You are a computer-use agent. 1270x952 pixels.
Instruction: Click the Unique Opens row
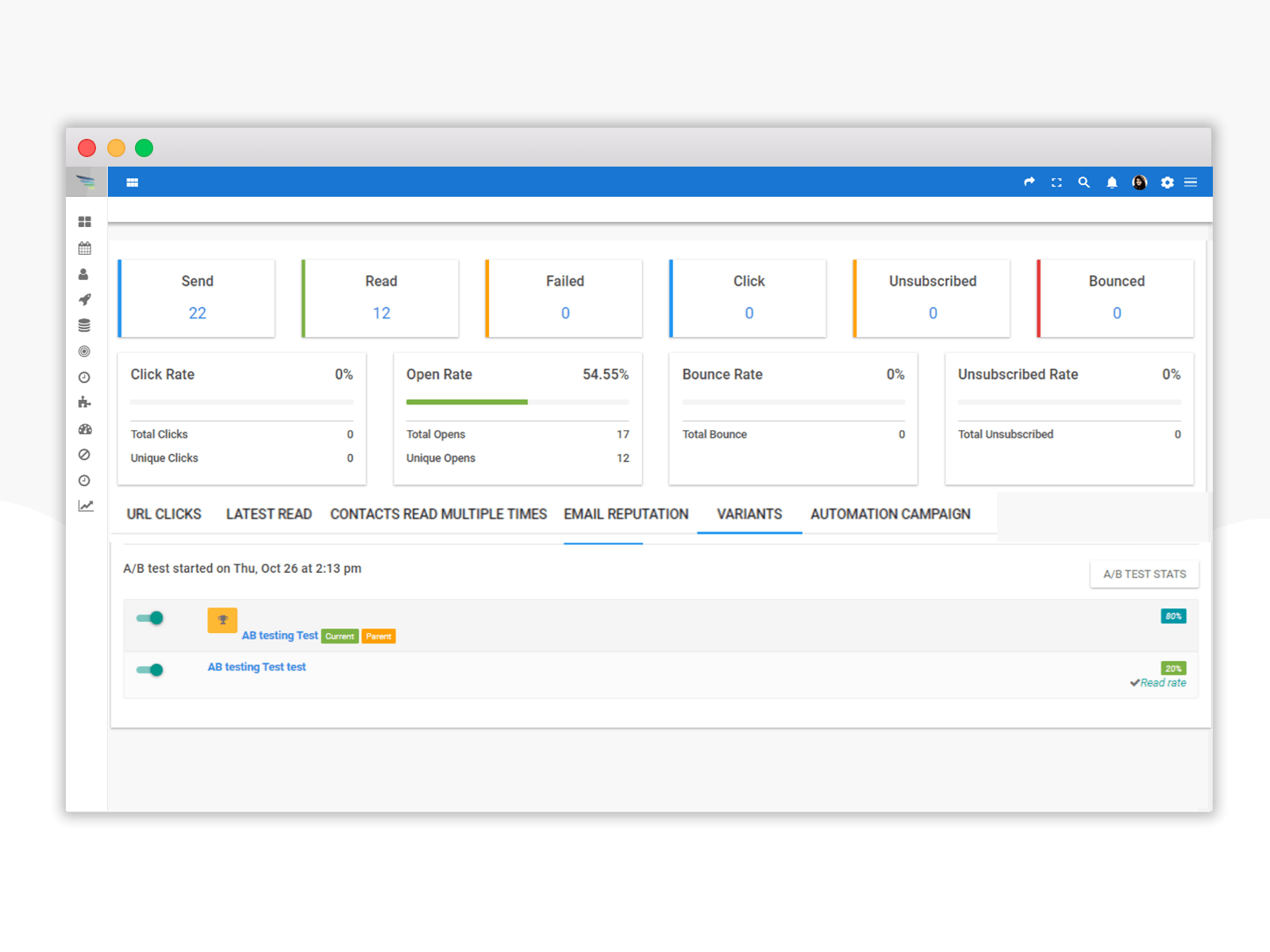[518, 459]
